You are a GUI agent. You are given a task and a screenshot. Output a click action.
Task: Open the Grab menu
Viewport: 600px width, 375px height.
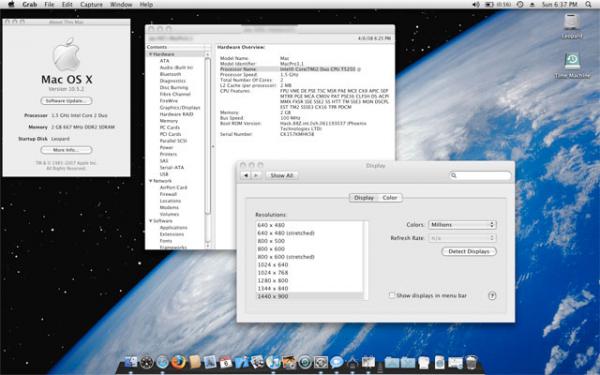(x=29, y=5)
